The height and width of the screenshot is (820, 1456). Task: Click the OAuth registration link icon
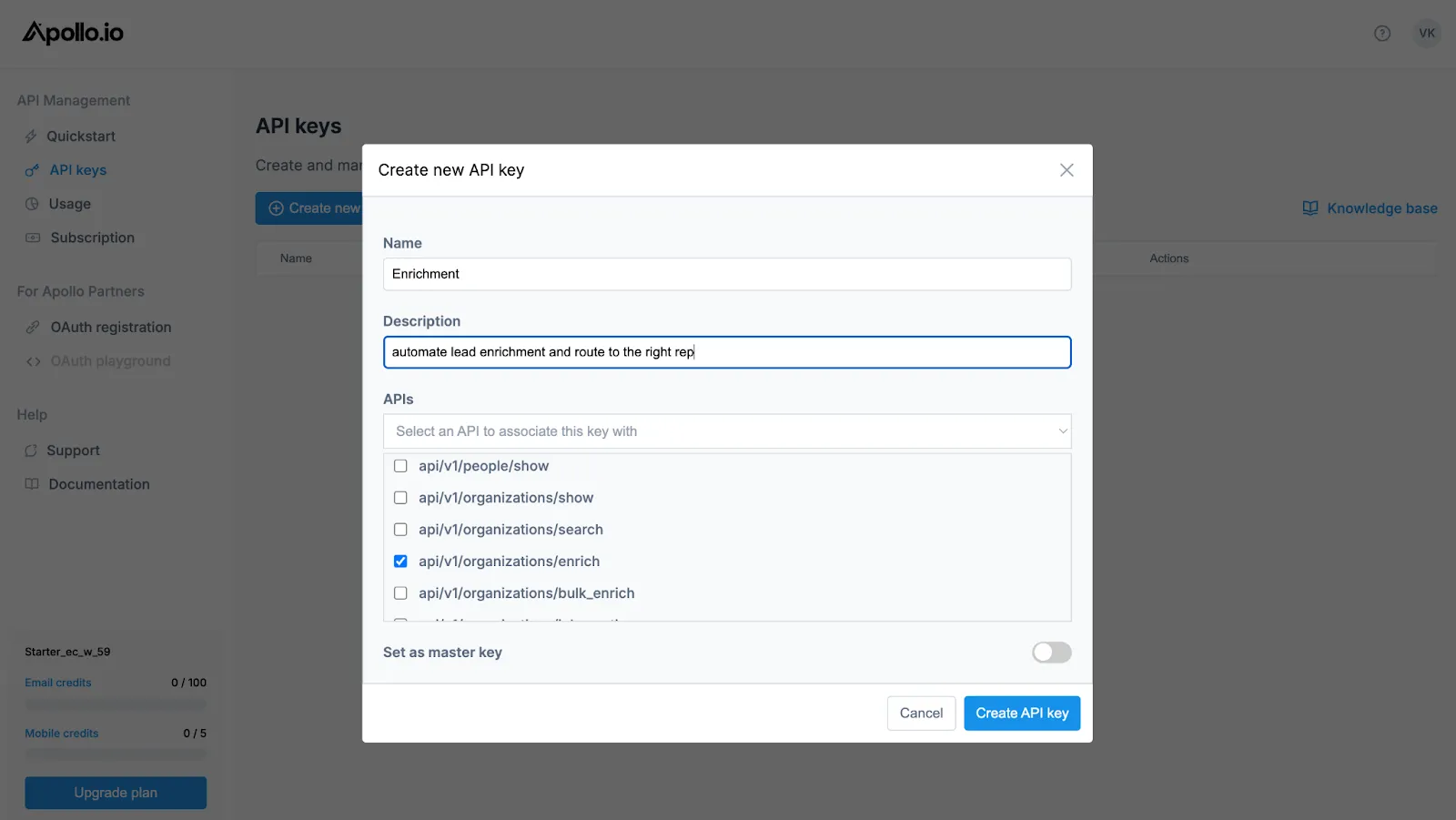tap(33, 327)
